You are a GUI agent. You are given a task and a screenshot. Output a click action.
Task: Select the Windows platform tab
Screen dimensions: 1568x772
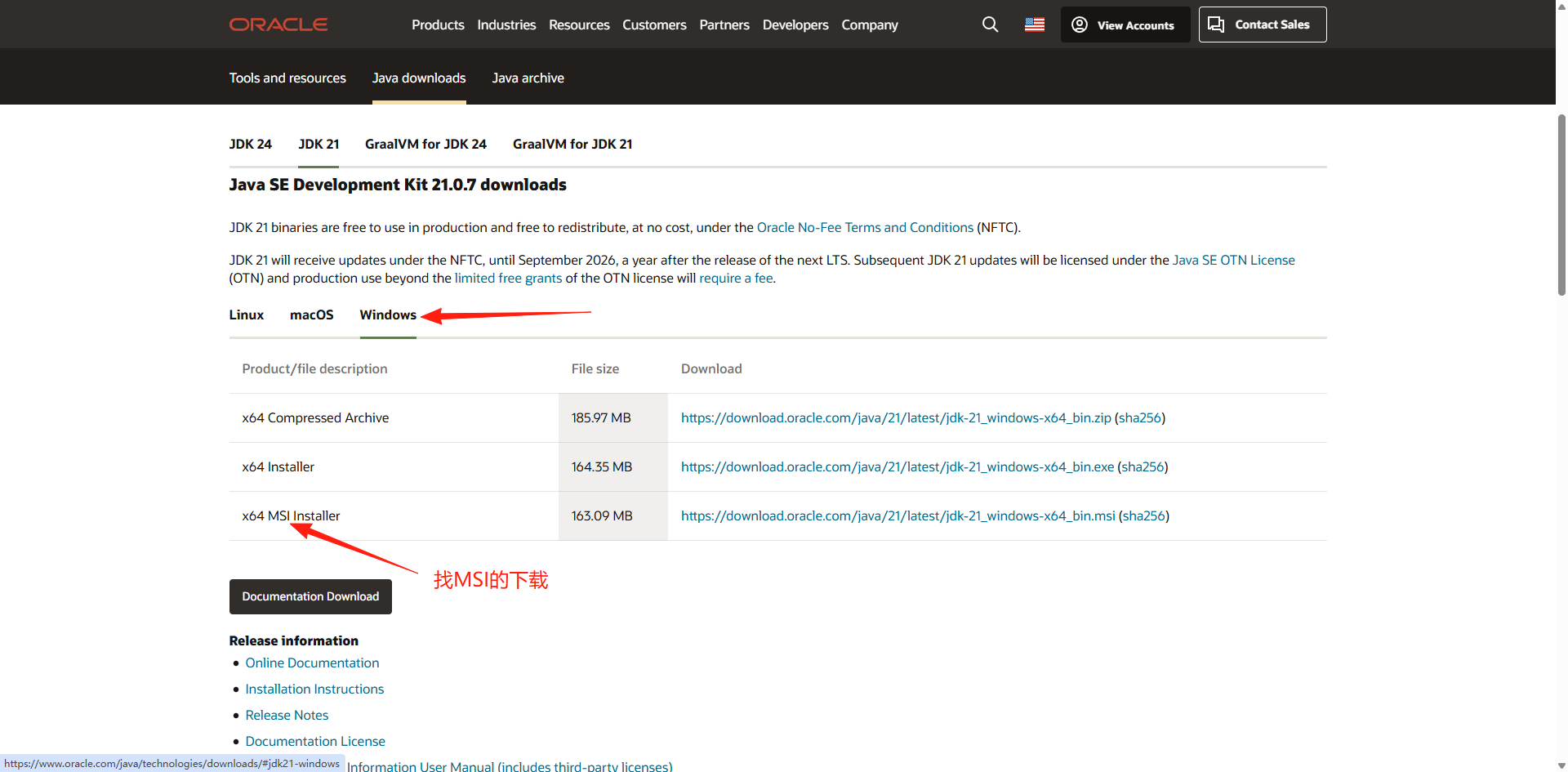388,315
